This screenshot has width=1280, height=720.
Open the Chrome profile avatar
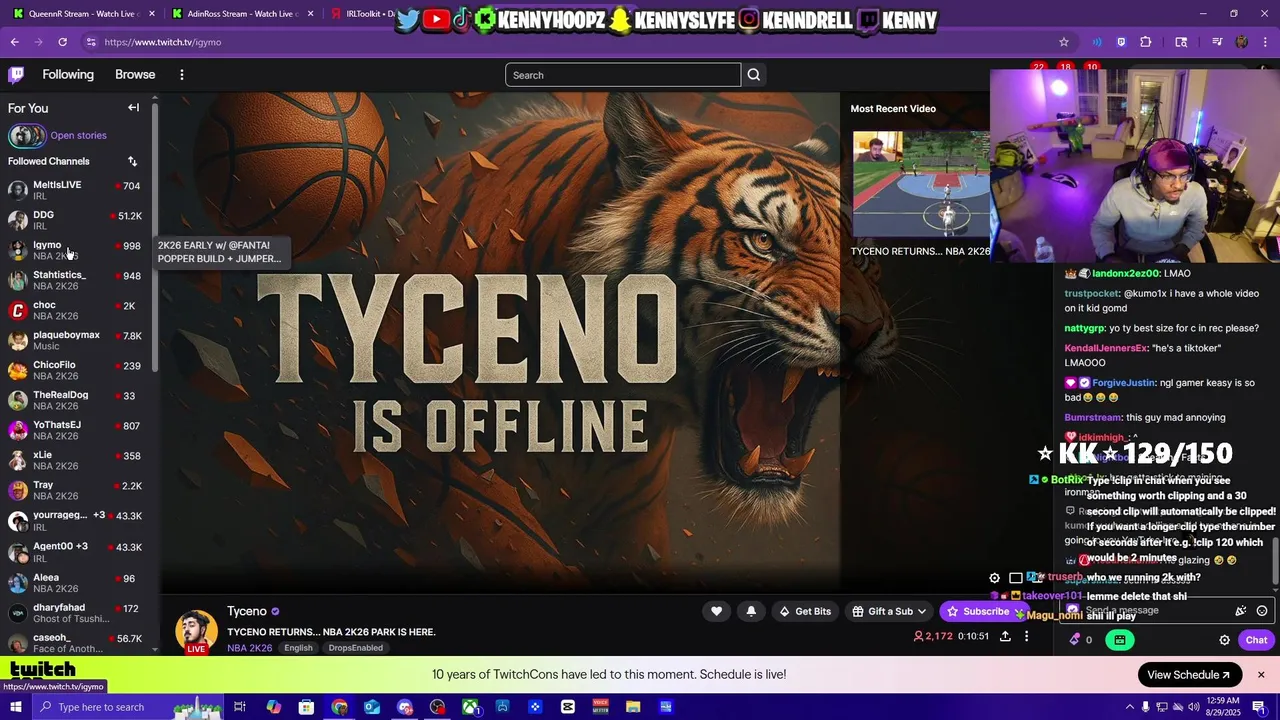pyautogui.click(x=1241, y=42)
